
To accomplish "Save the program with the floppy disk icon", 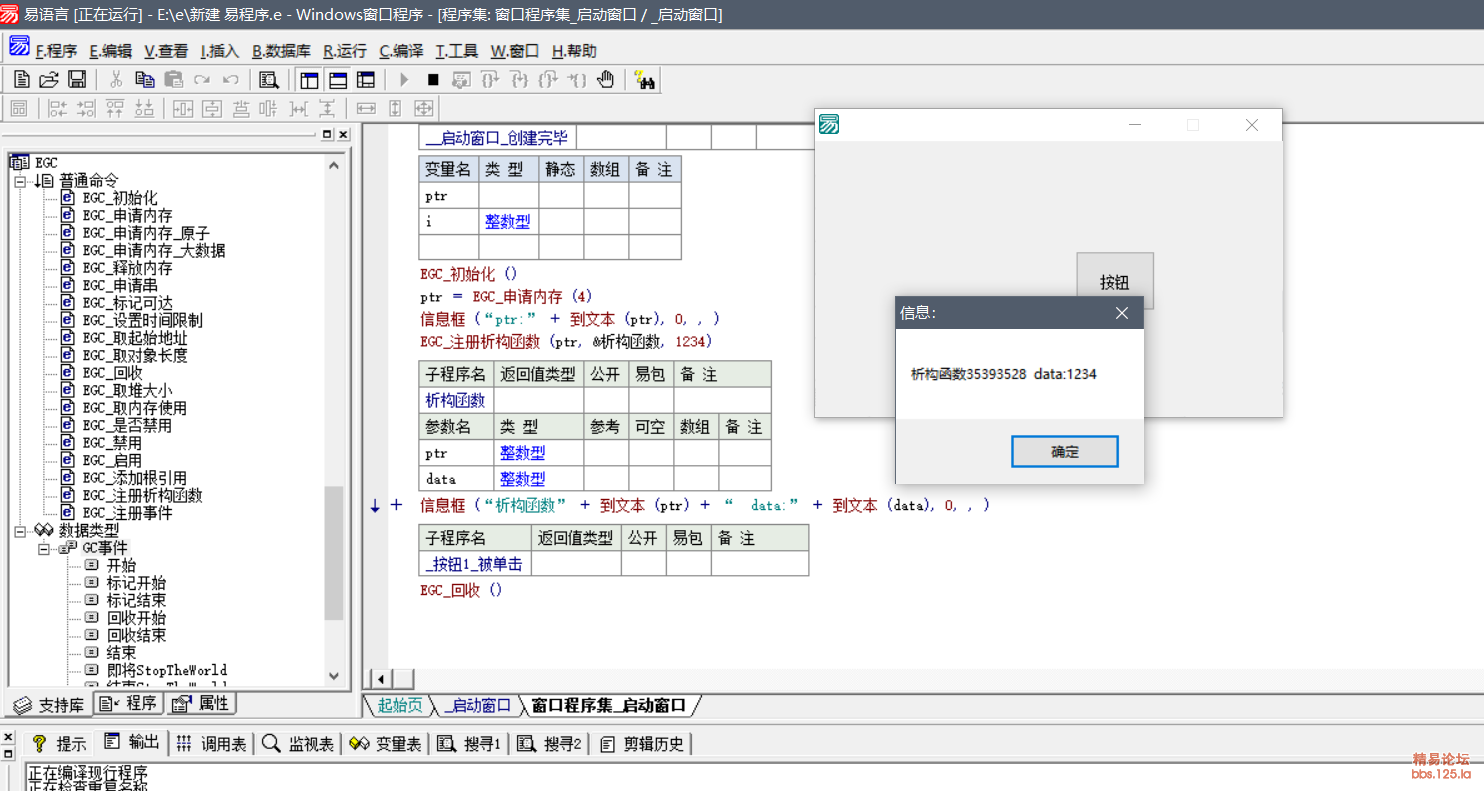I will pos(77,80).
